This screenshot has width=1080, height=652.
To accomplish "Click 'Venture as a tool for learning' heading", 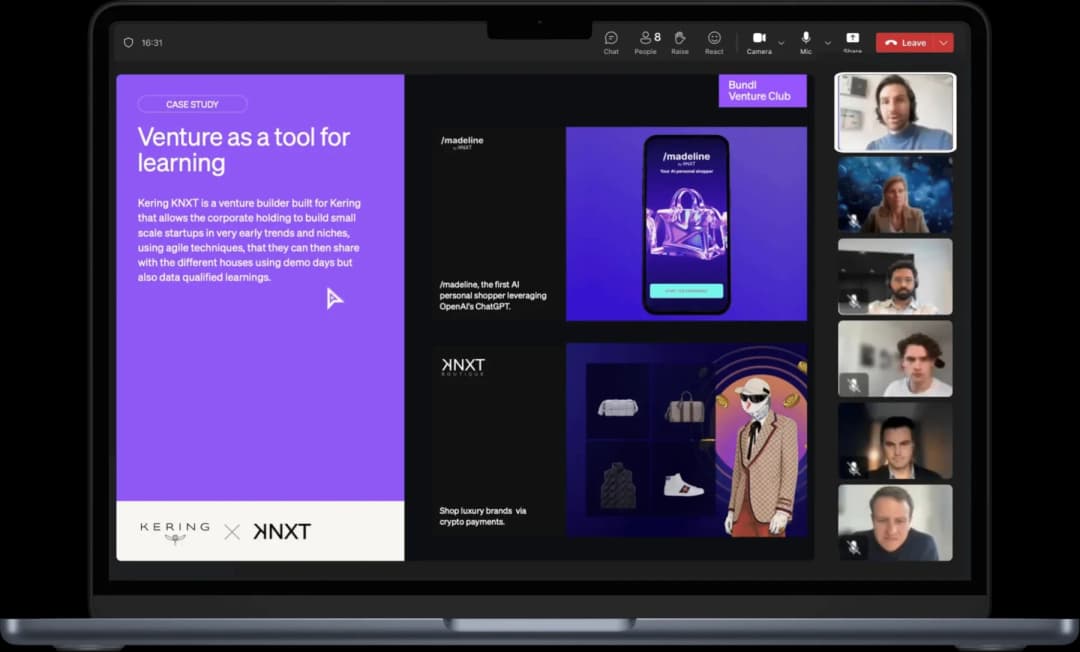I will point(244,149).
